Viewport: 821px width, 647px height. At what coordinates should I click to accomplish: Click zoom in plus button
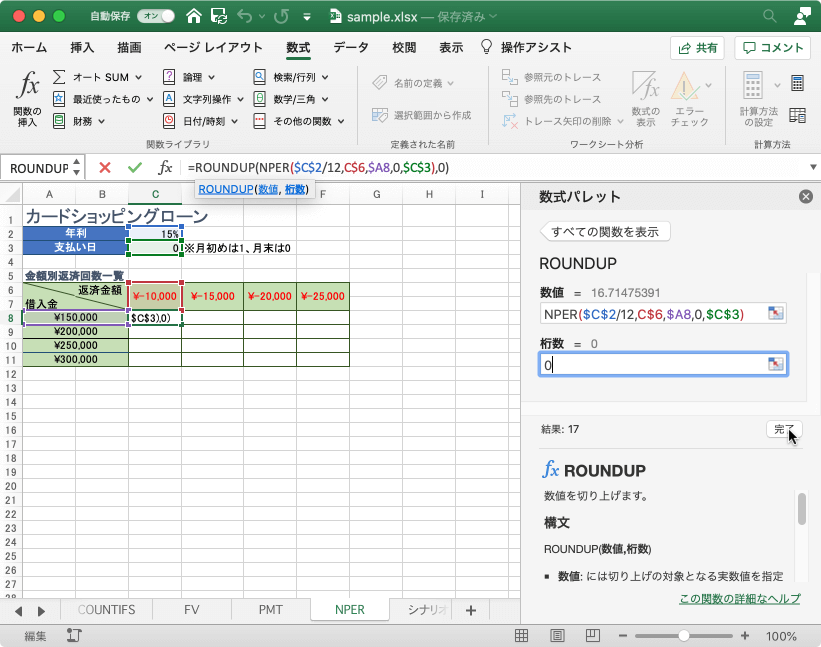pyautogui.click(x=745, y=636)
